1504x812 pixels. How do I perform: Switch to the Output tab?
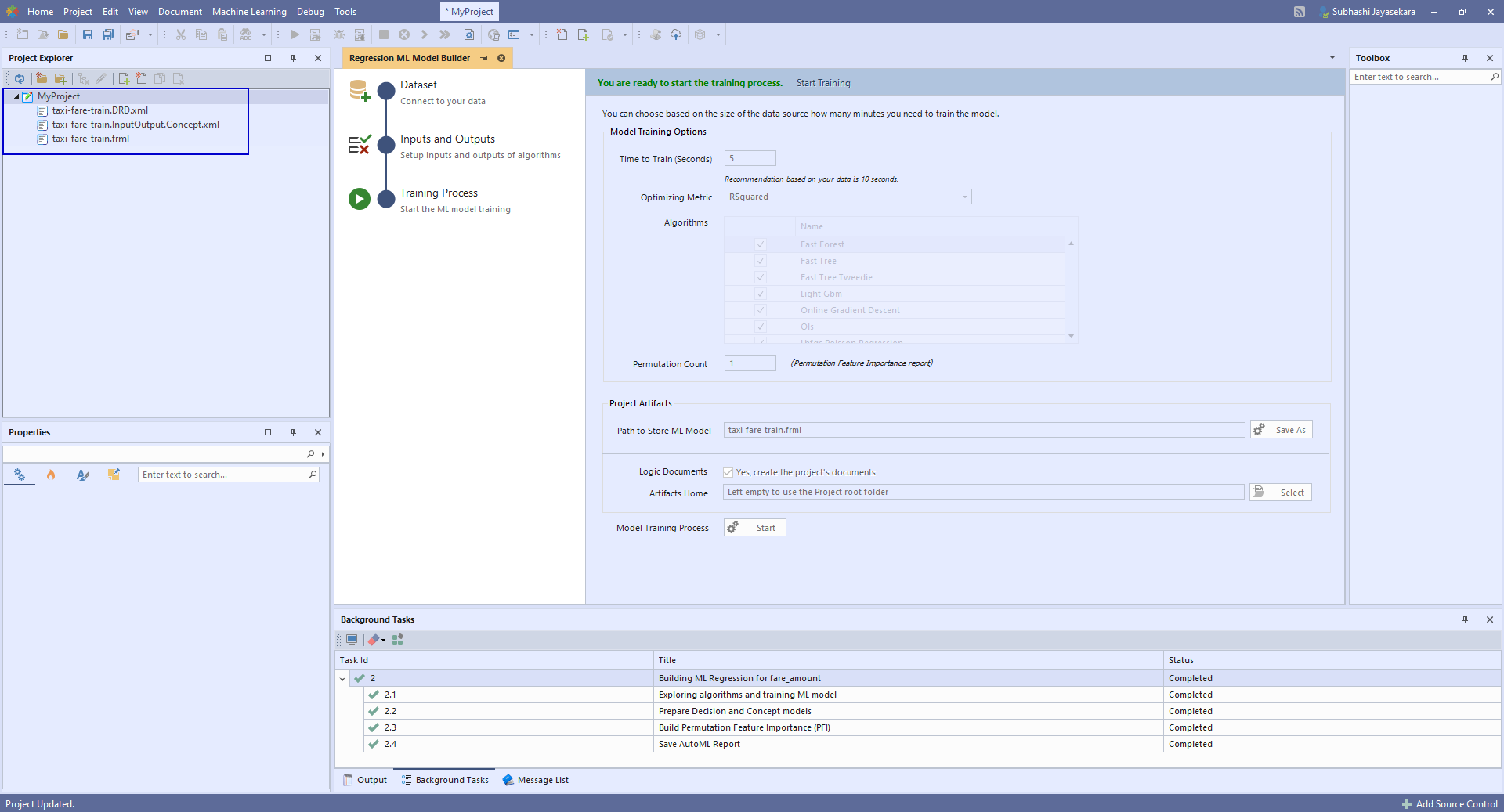pyautogui.click(x=365, y=780)
